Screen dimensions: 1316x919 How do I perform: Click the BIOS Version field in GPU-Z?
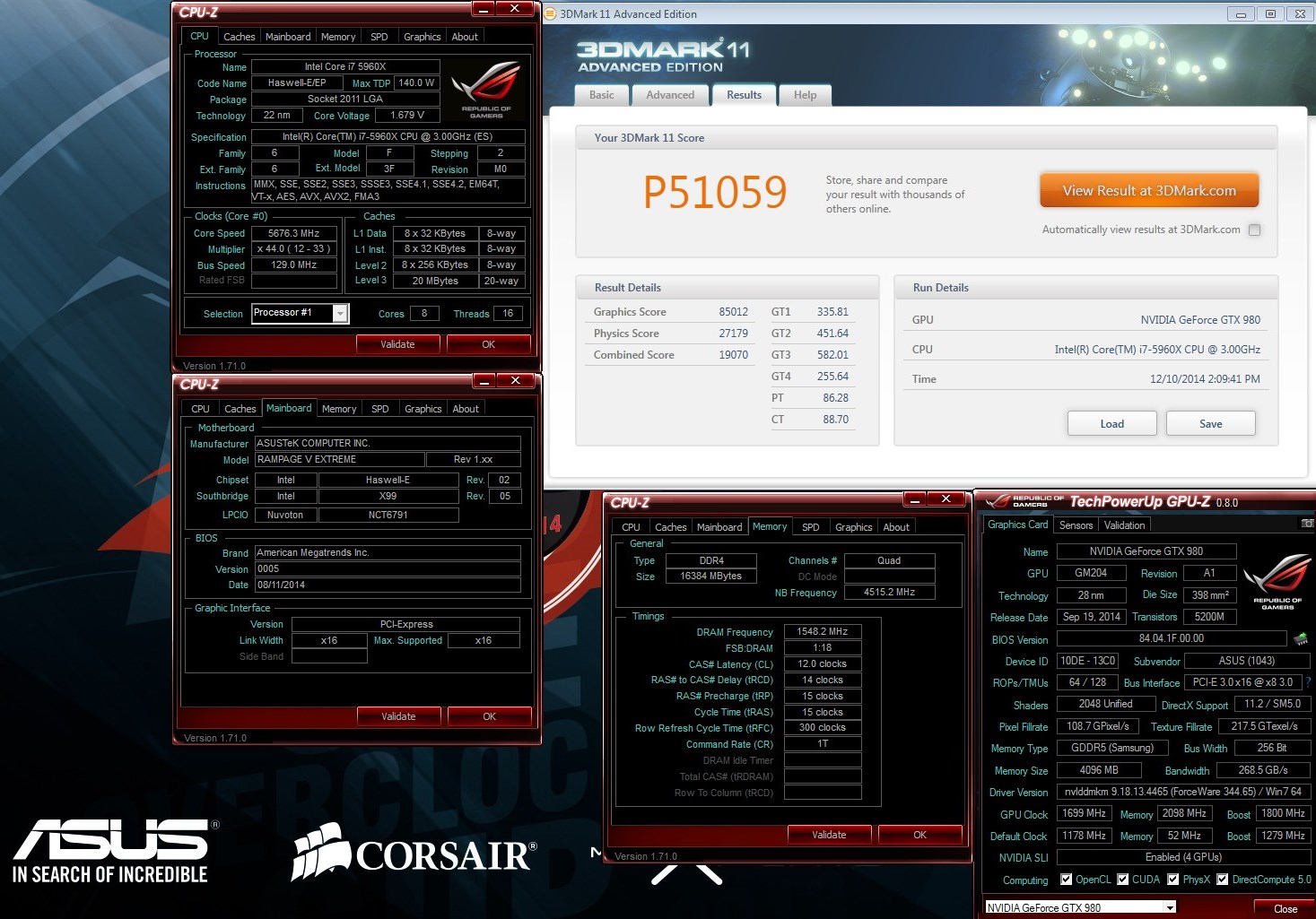(x=1172, y=638)
